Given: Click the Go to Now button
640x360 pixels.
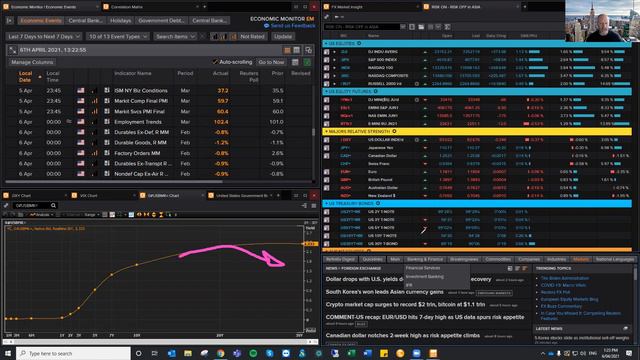Looking at the screenshot, I should click(271, 62).
